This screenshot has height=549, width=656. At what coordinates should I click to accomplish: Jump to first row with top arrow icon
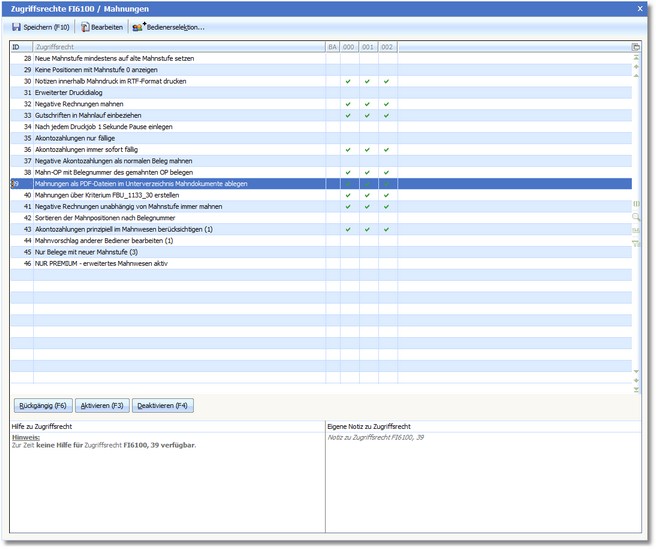click(x=636, y=58)
